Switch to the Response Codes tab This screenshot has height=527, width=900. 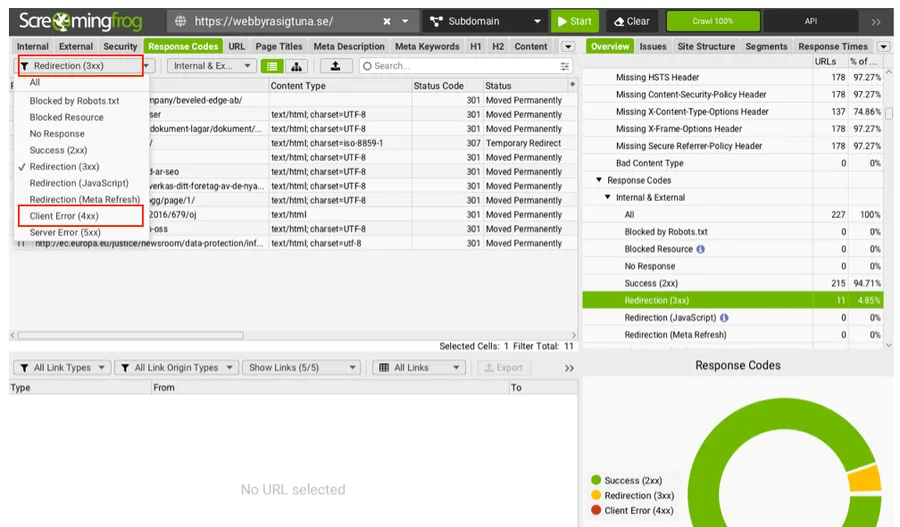tap(183, 46)
